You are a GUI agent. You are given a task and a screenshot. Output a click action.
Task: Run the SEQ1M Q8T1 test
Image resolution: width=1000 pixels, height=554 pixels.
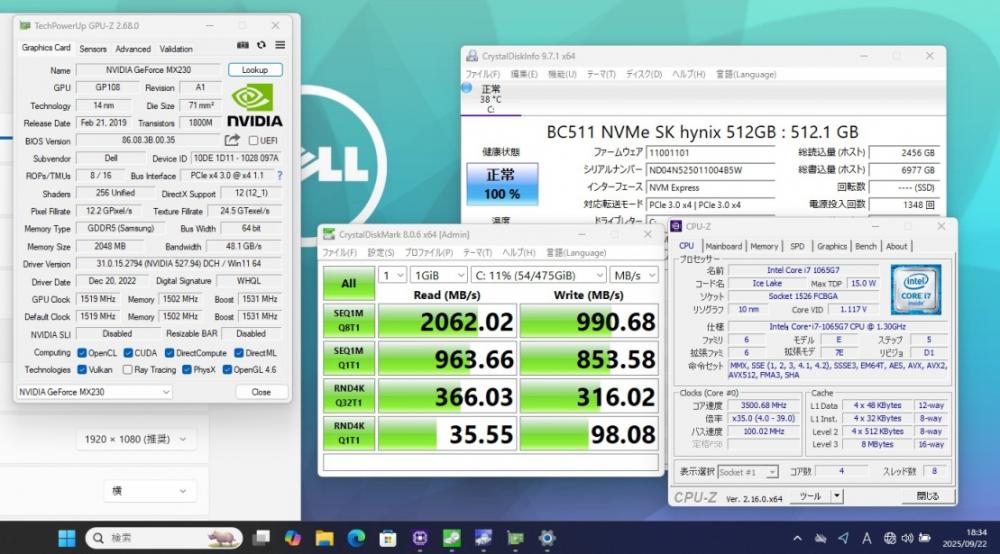[x=349, y=321]
